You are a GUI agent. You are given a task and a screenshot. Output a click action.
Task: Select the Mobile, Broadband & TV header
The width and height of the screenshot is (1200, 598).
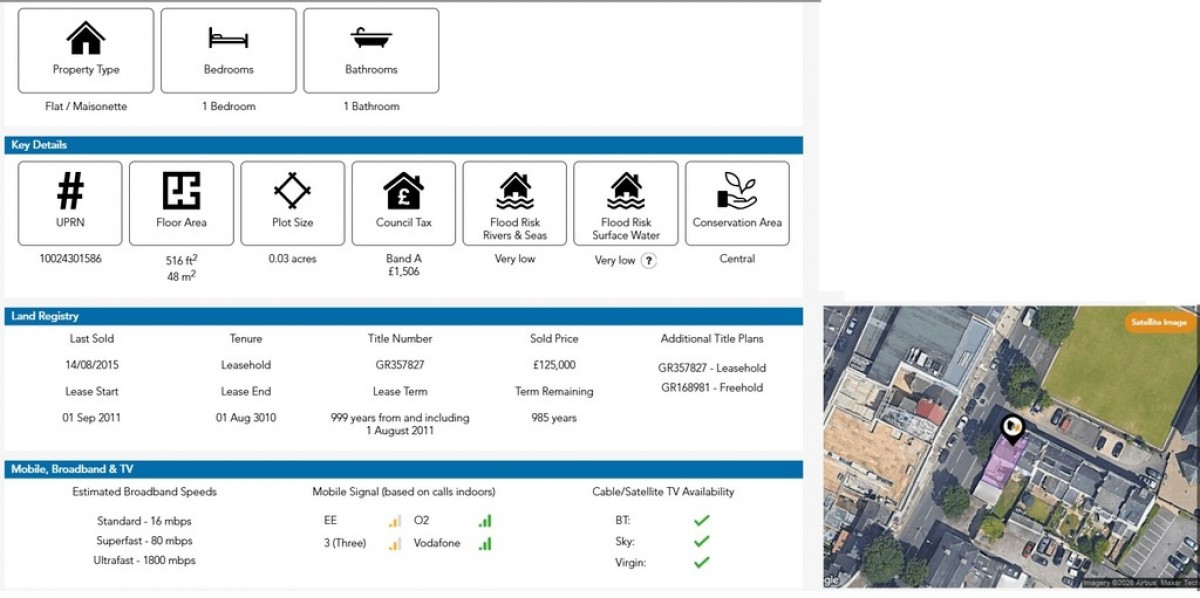pos(403,469)
